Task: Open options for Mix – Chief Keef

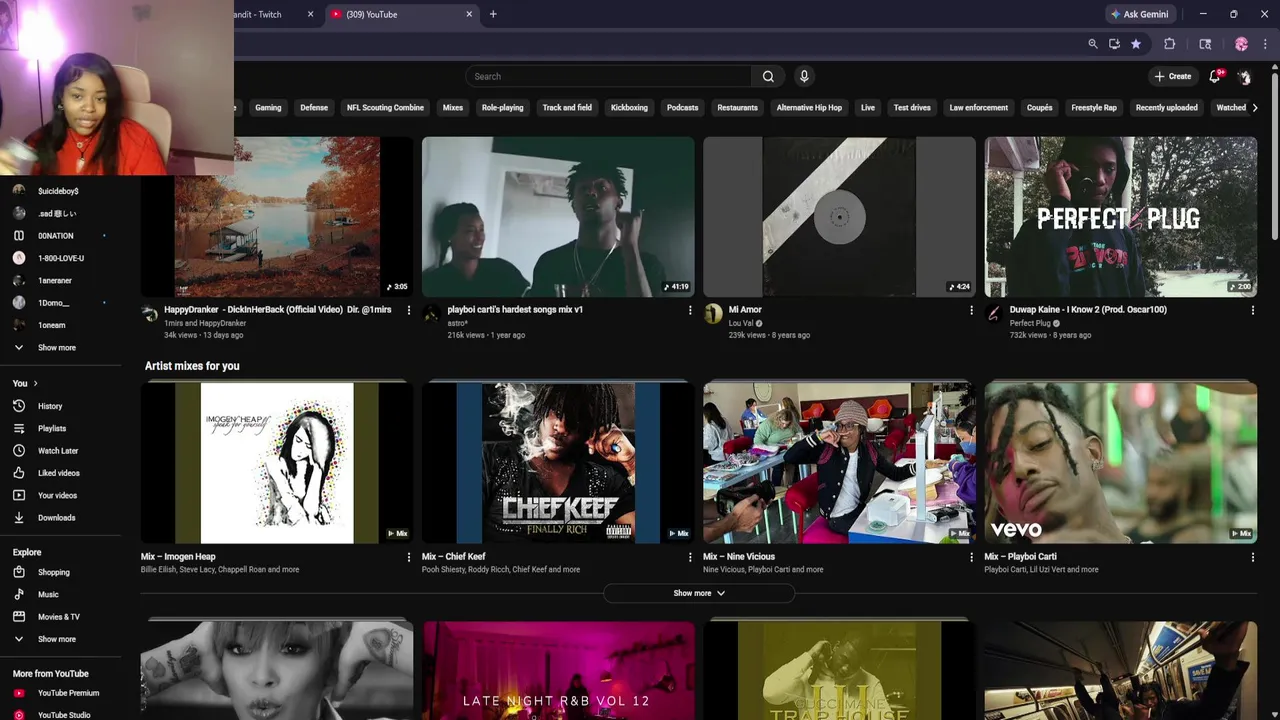Action: pos(689,557)
